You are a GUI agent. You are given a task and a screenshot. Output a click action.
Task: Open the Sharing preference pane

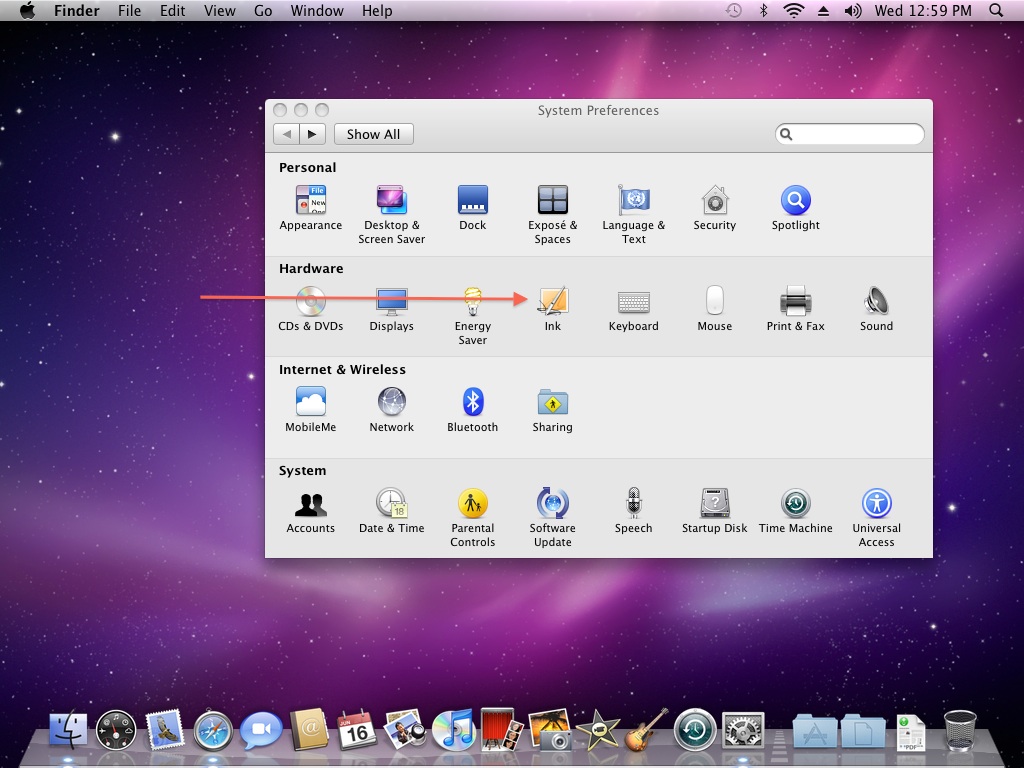click(x=552, y=410)
